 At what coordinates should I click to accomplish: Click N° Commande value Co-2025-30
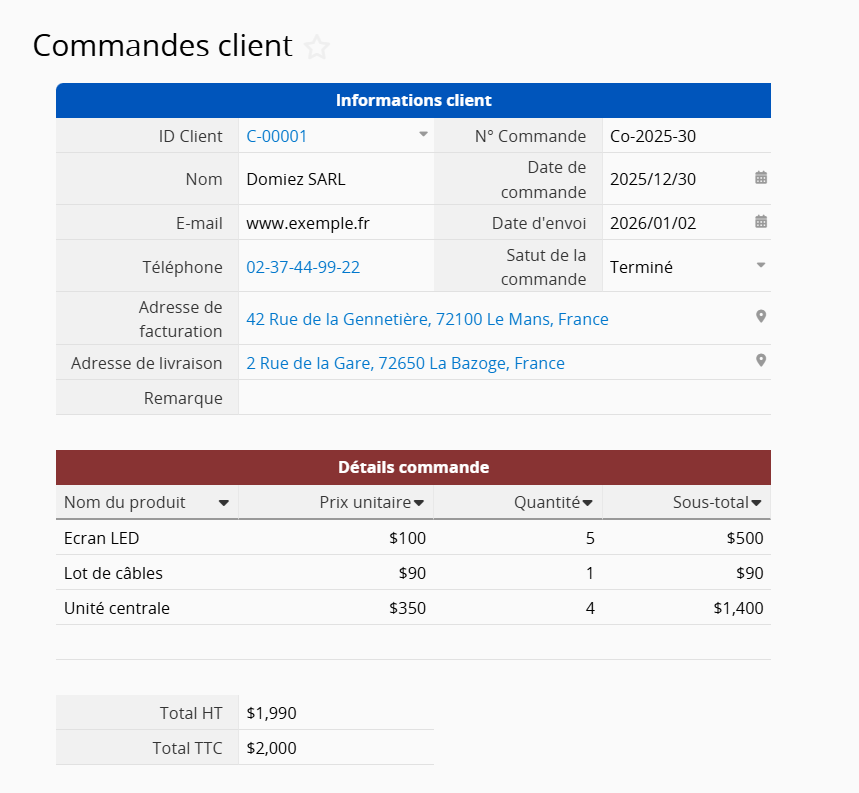[x=653, y=136]
